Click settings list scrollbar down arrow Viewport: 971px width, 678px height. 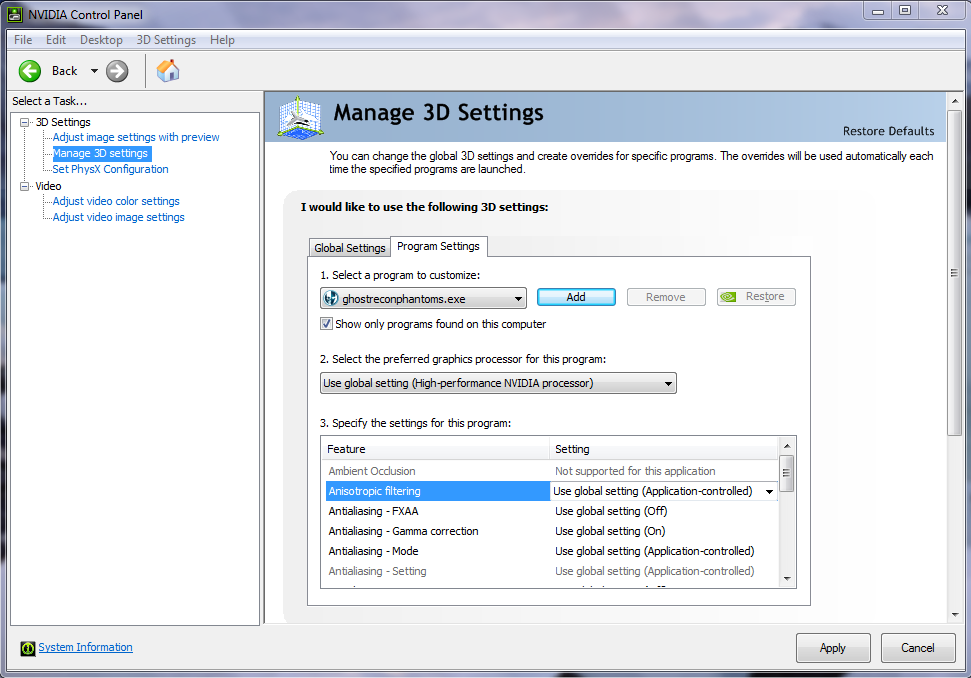[x=787, y=579]
